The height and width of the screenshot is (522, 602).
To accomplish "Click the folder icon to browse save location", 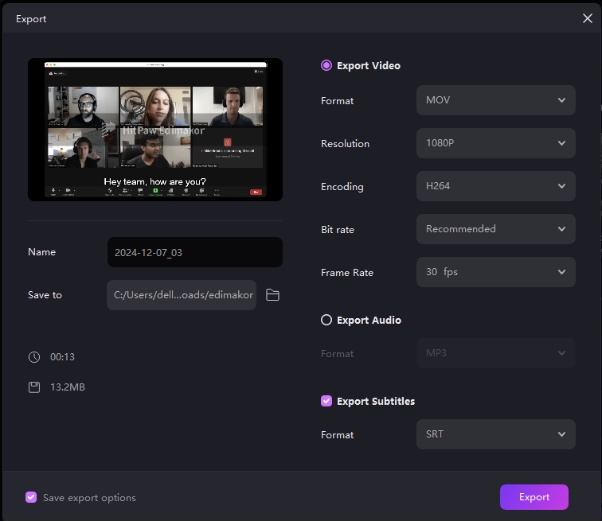I will (272, 295).
